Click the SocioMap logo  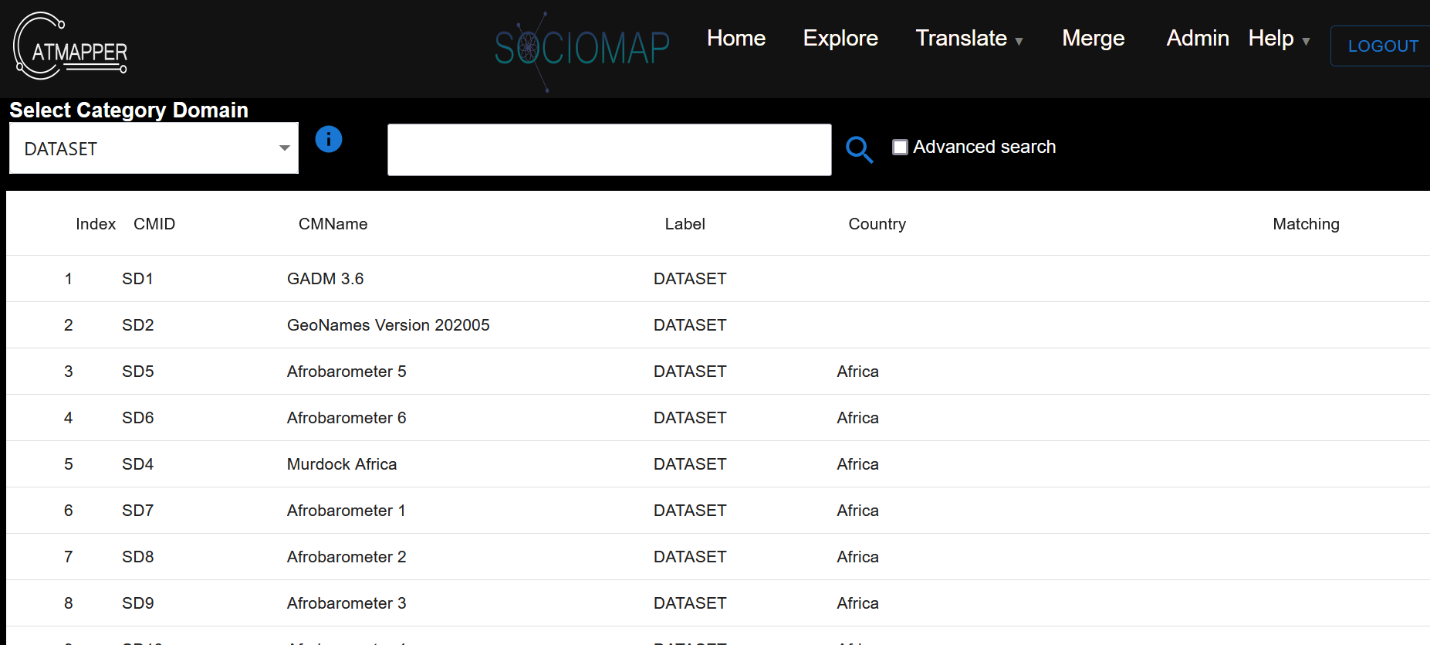click(x=582, y=47)
